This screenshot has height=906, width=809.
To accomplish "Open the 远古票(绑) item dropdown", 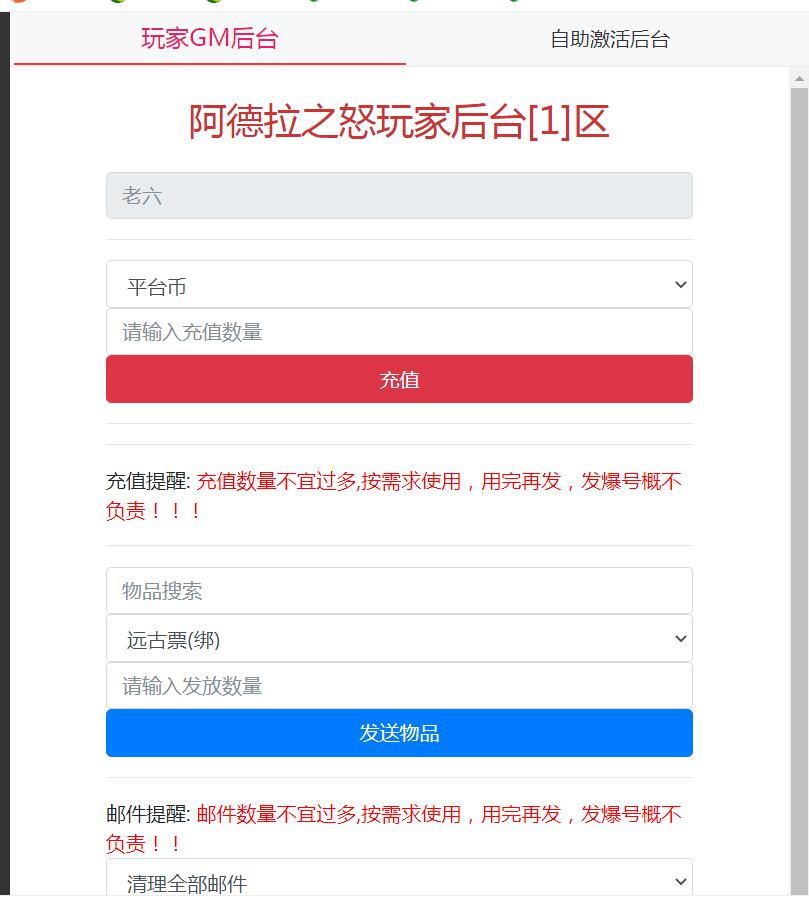I will (x=399, y=639).
